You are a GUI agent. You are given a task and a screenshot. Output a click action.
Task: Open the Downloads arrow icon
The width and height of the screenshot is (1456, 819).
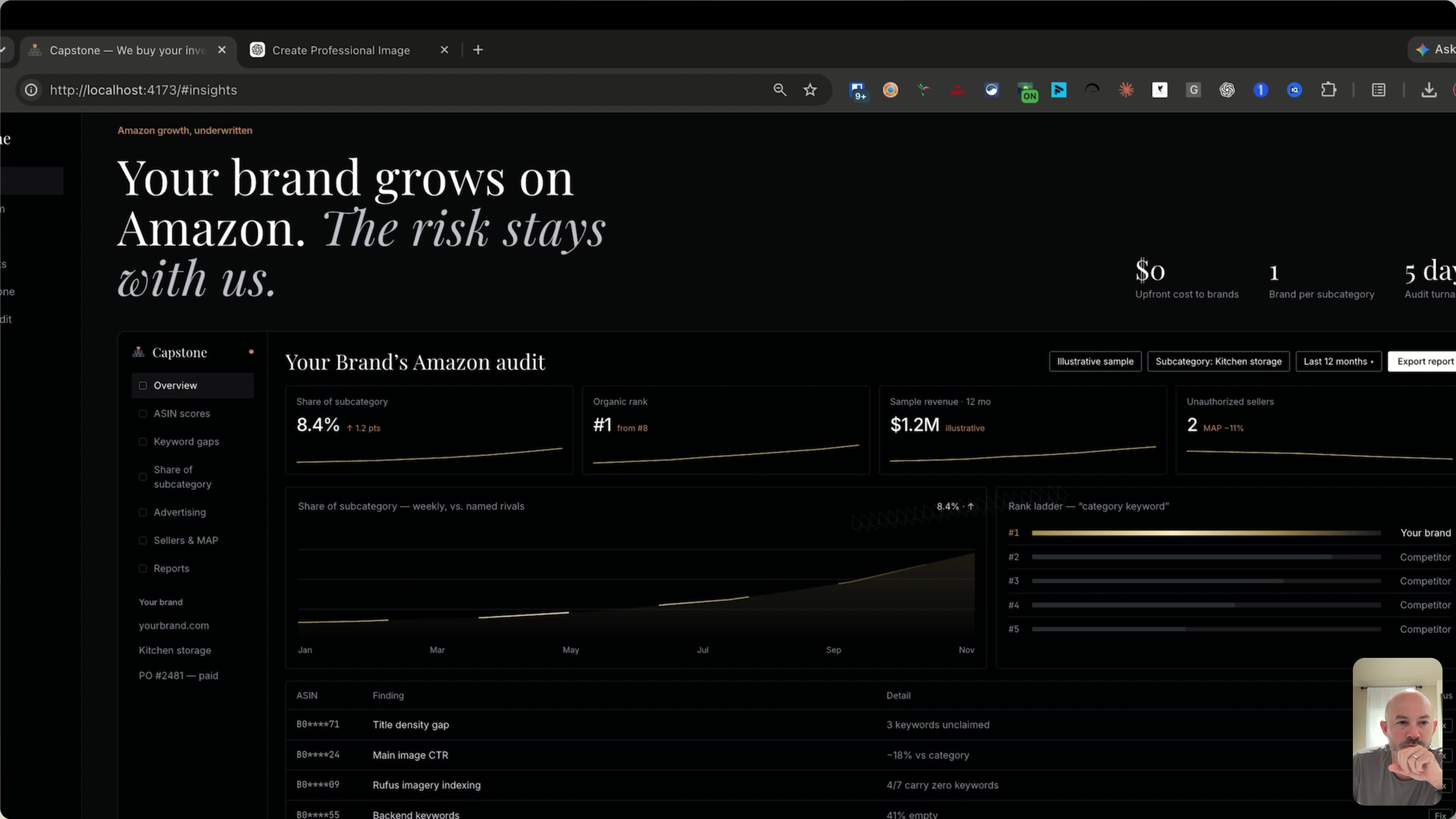(x=1429, y=90)
